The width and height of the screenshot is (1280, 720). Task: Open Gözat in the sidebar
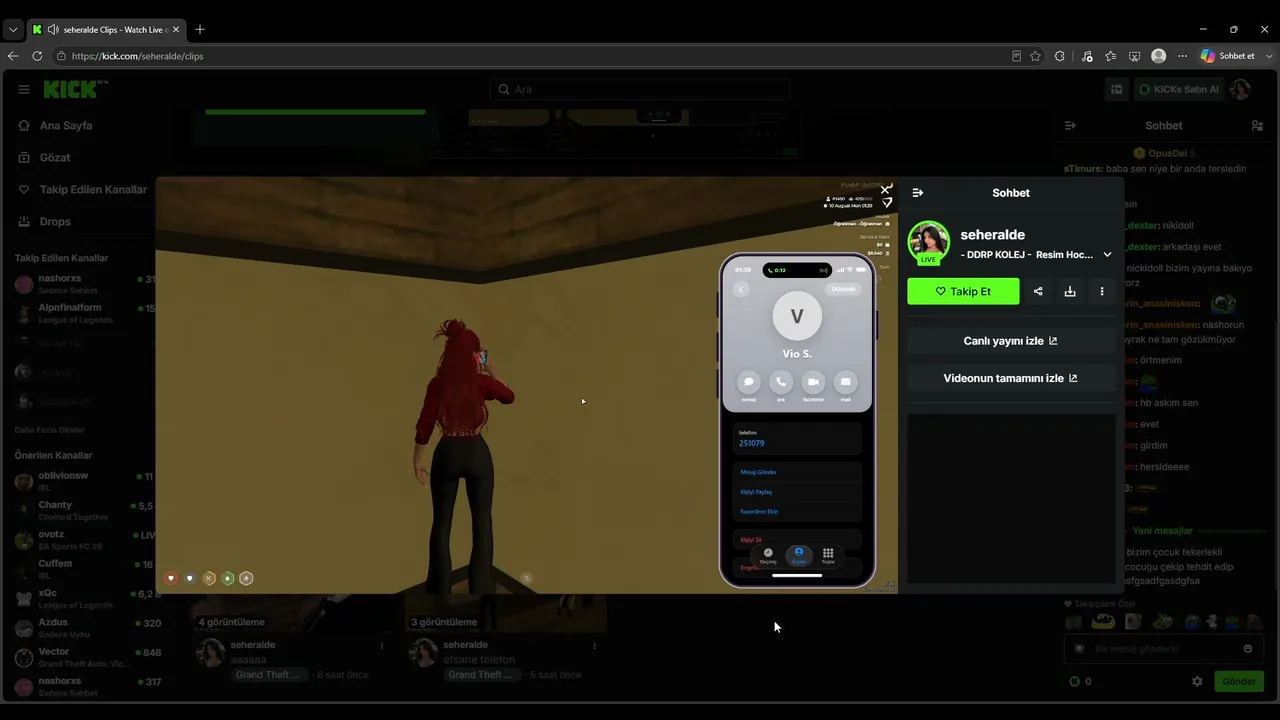tap(55, 158)
